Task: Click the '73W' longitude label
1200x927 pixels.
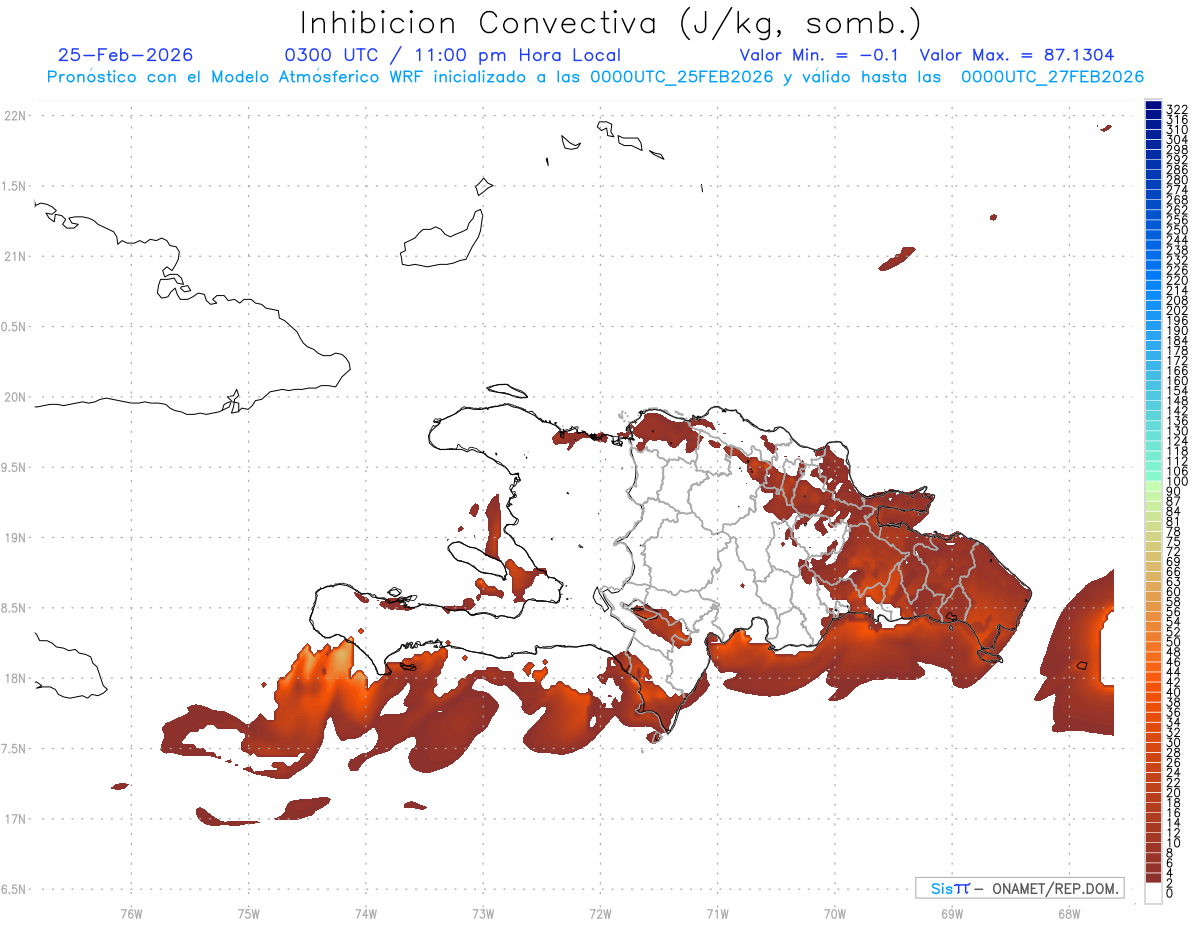Action: click(x=483, y=913)
